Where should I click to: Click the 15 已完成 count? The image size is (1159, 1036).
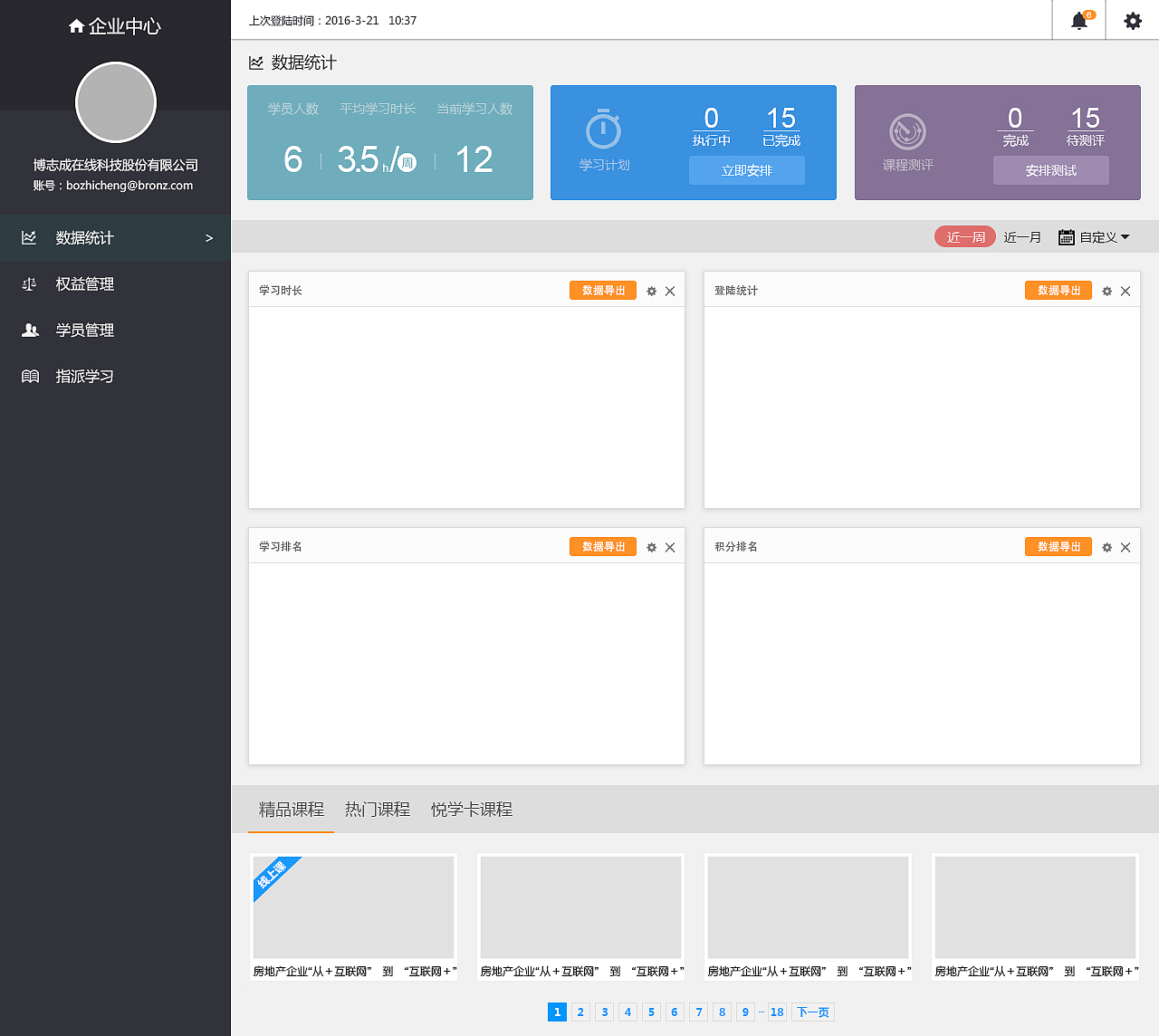pyautogui.click(x=781, y=126)
